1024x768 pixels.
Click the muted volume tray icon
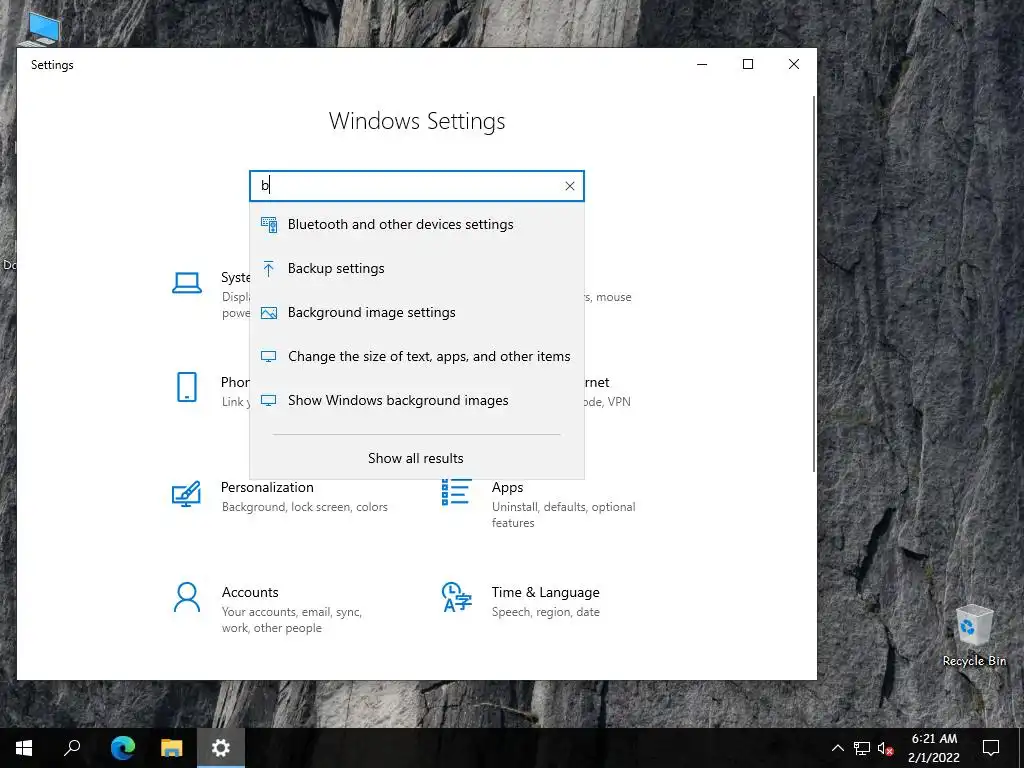(886, 748)
